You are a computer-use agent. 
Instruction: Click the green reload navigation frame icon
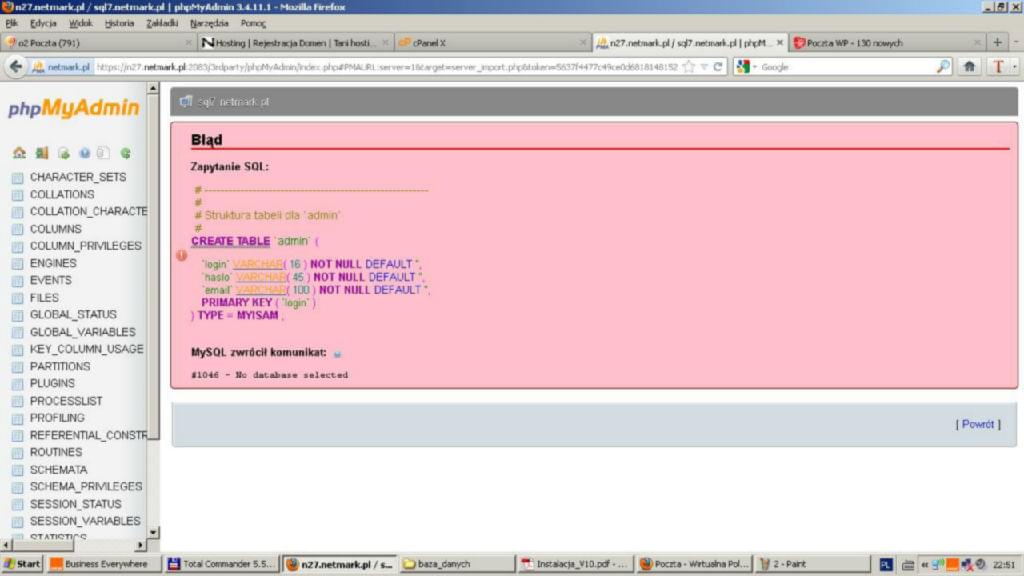click(x=125, y=153)
